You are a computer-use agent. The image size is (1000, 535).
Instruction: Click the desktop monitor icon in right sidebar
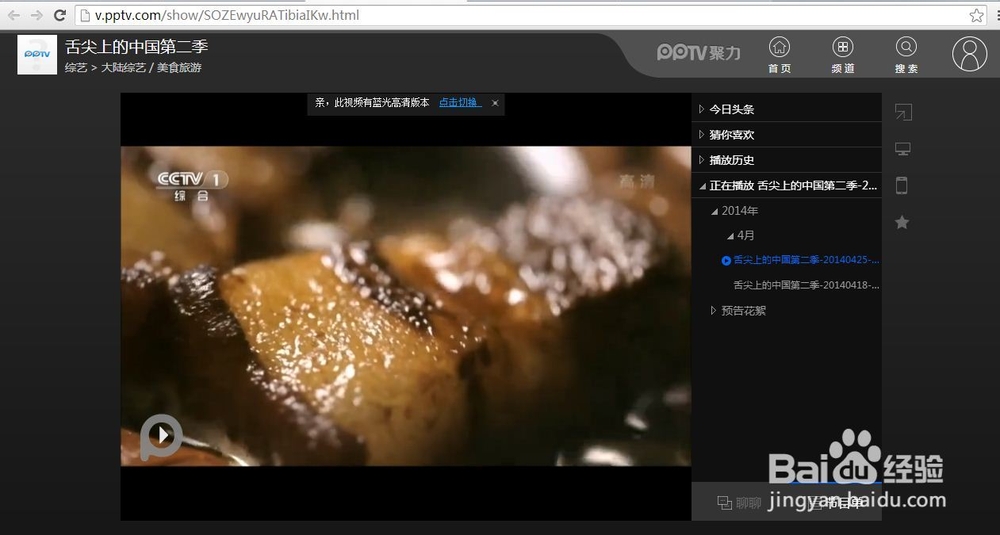902,149
